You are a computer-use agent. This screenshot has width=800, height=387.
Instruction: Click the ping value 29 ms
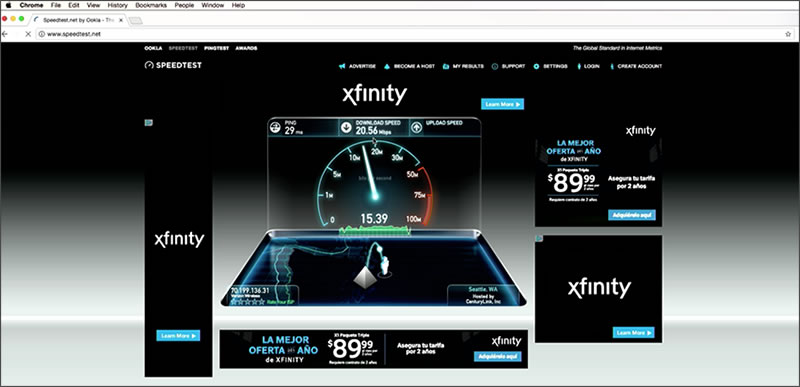(293, 131)
